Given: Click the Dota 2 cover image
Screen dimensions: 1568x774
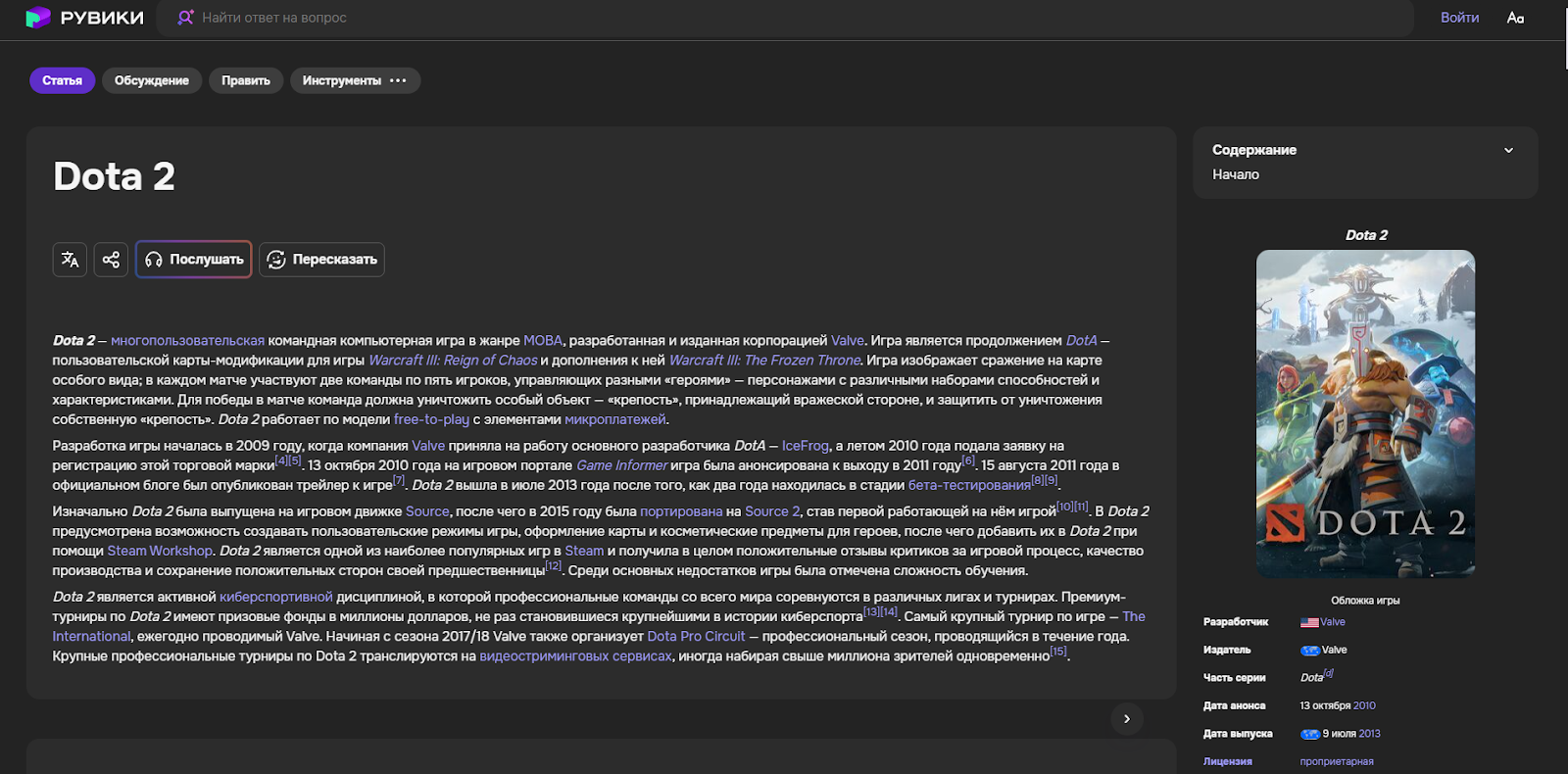Looking at the screenshot, I should [1365, 413].
